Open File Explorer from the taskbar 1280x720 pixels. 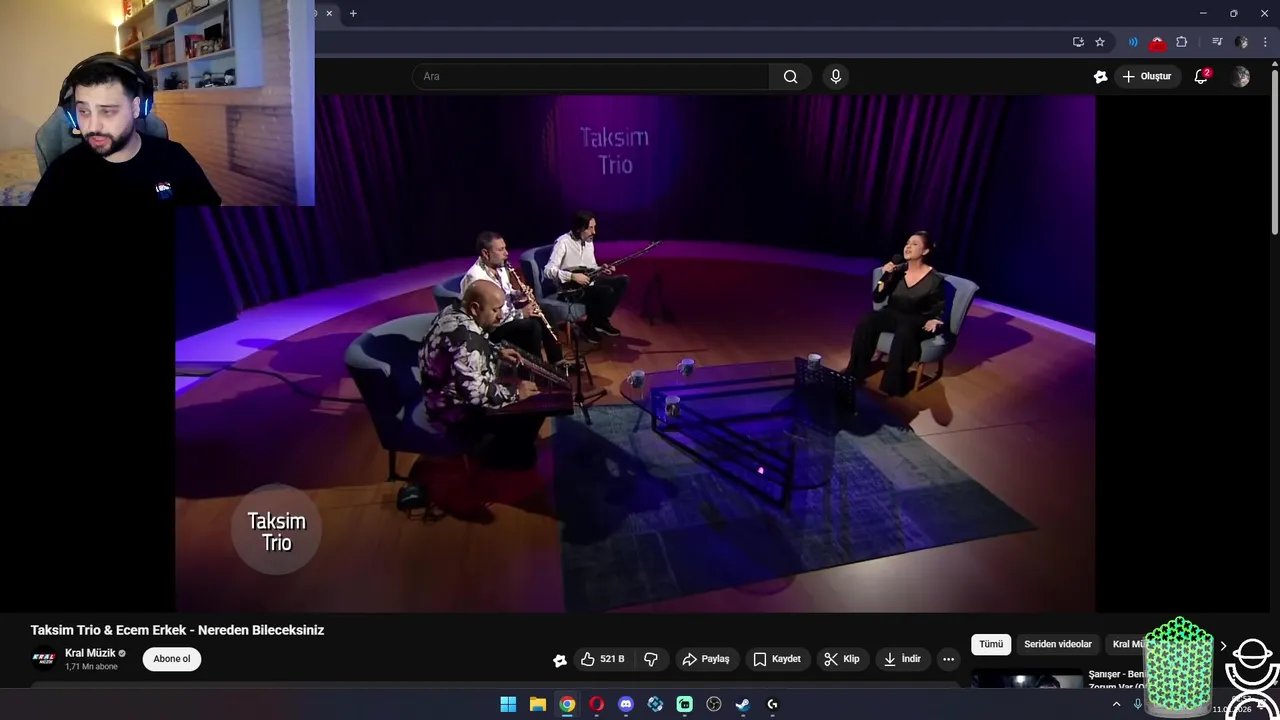pyautogui.click(x=537, y=704)
